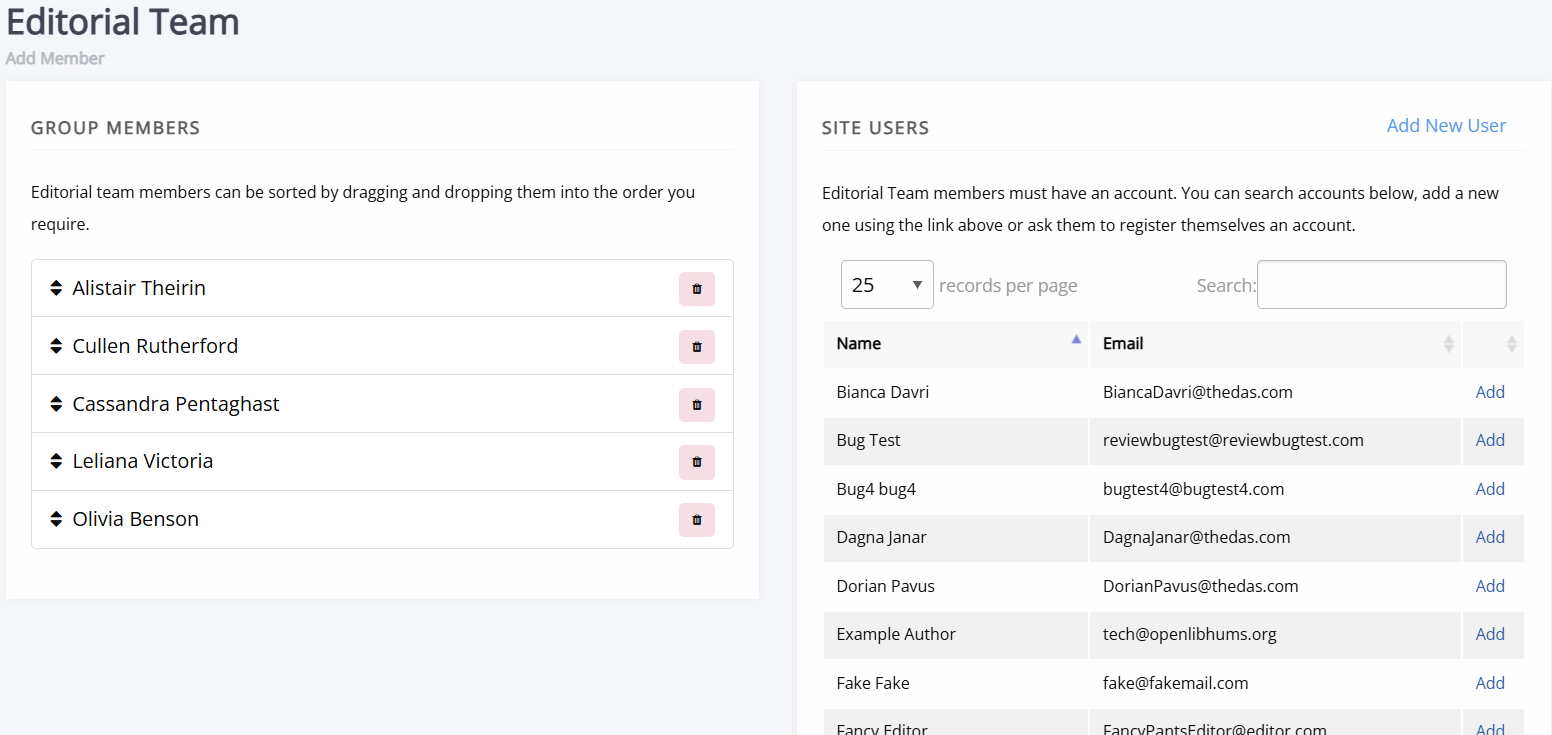Select sort arrows beside Cassandra Pentaghast
Viewport: 1552px width, 735px height.
(56, 404)
